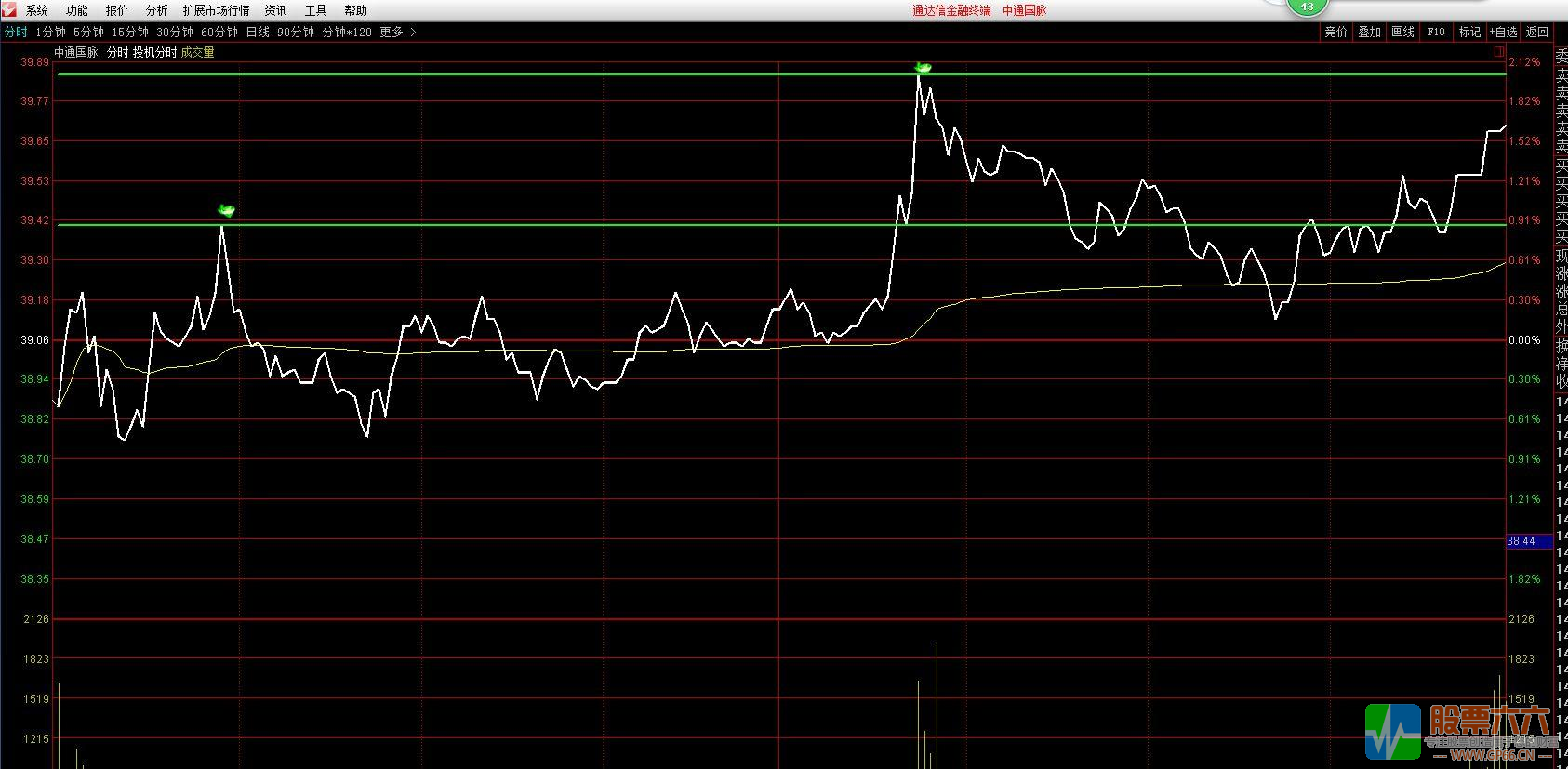Image resolution: width=1568 pixels, height=769 pixels.
Task: Open the 画线 drawing tools
Action: [1402, 32]
